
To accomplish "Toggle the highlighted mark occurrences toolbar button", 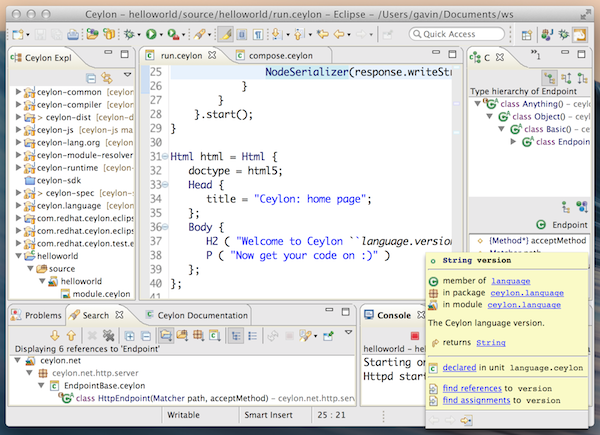I will point(227,34).
